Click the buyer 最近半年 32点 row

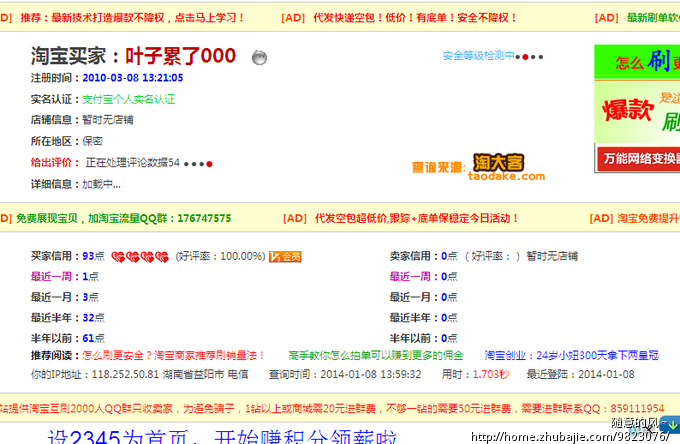pyautogui.click(x=68, y=318)
